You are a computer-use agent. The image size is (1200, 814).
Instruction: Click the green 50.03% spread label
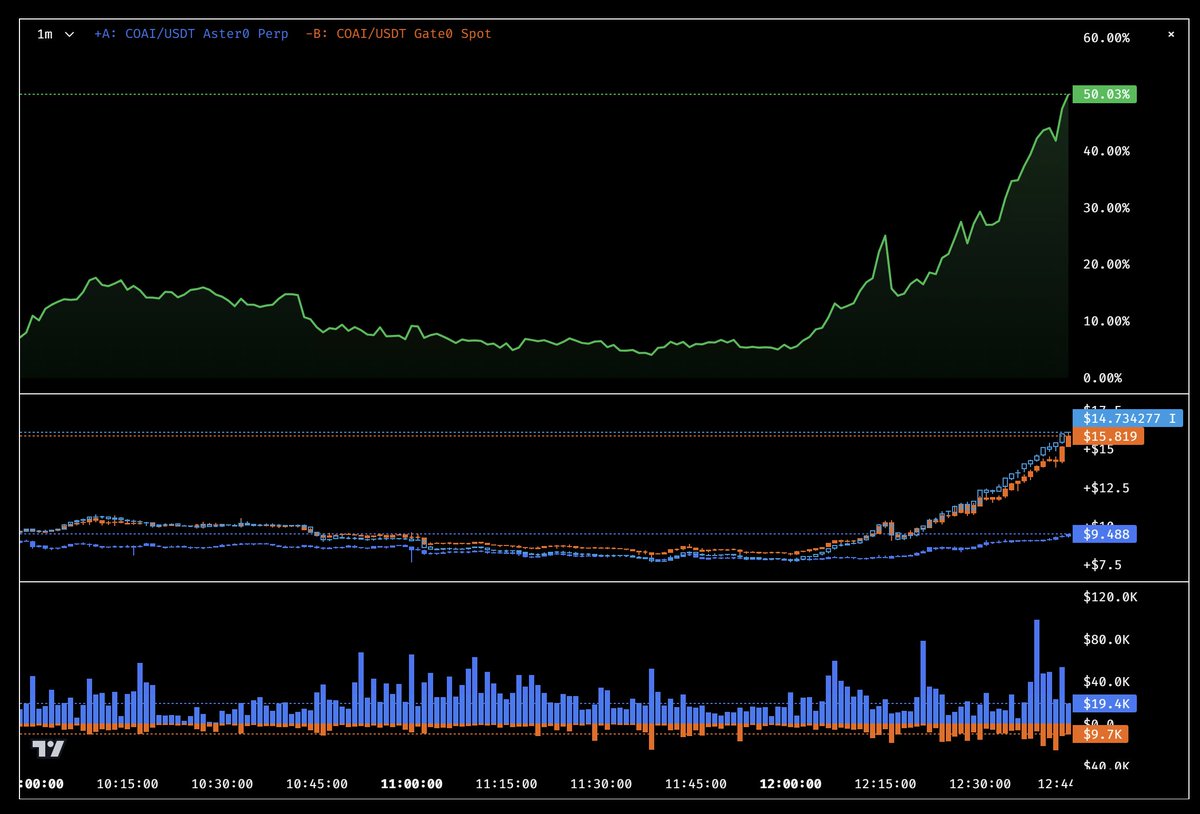coord(1104,94)
